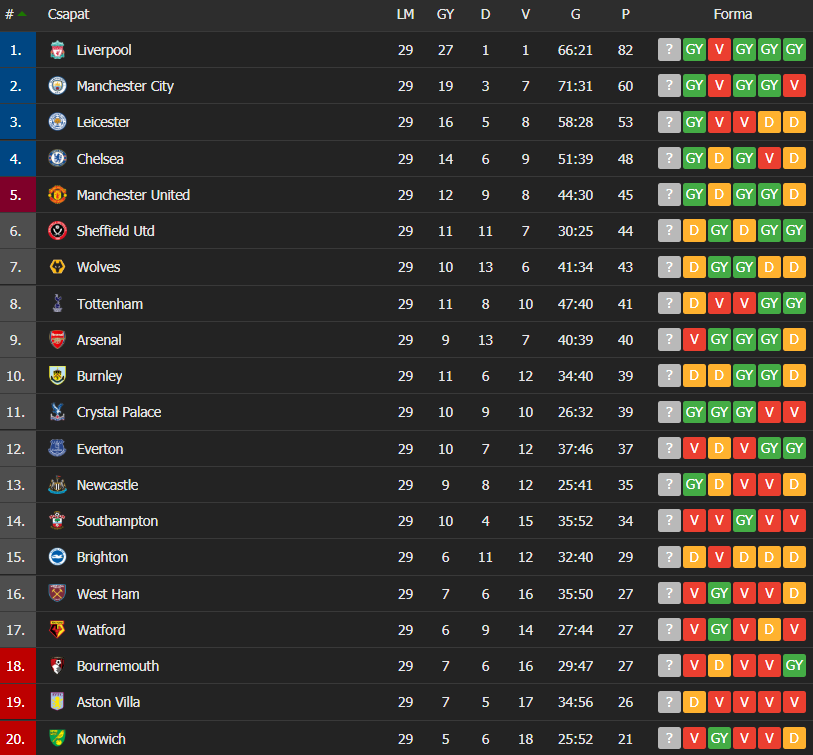Click Aston Villa's yellow D form badge
This screenshot has height=755, width=813.
[694, 702]
